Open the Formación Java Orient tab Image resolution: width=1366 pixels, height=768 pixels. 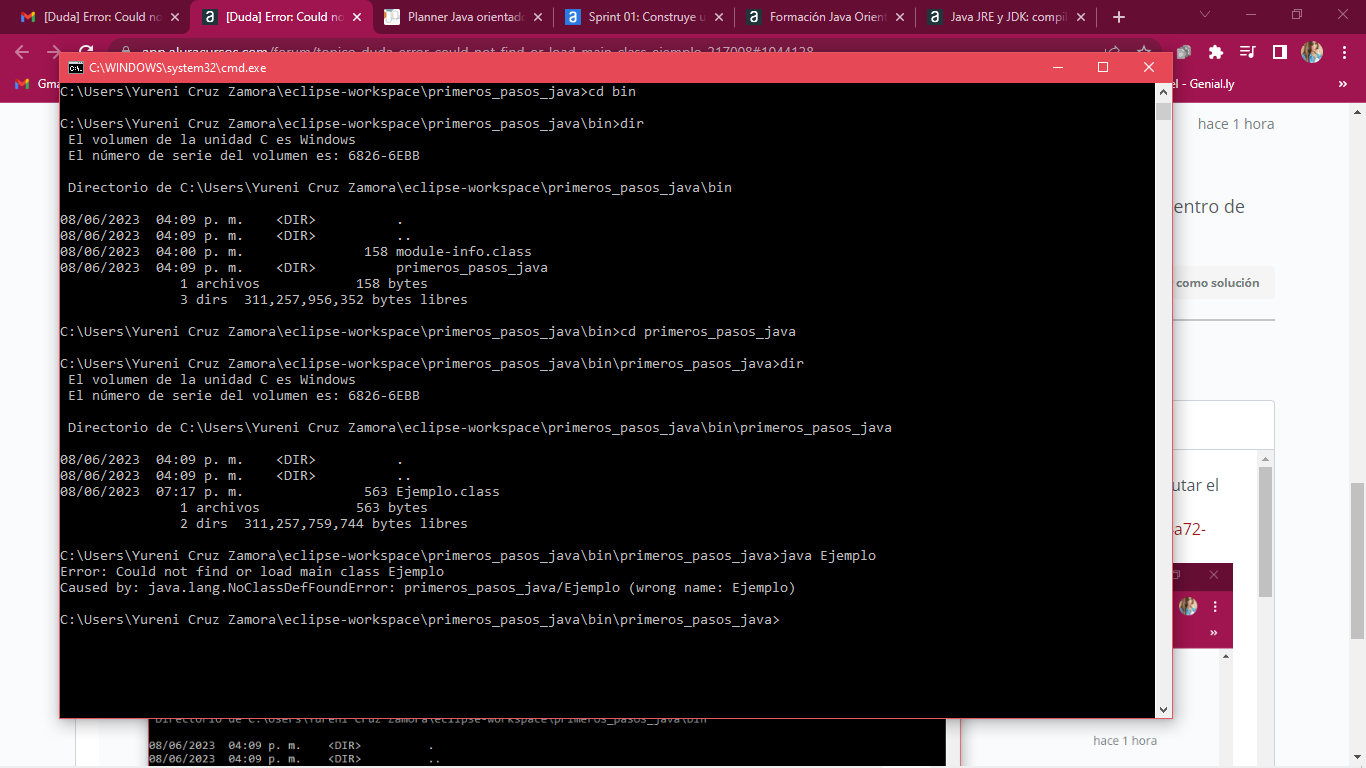point(825,17)
